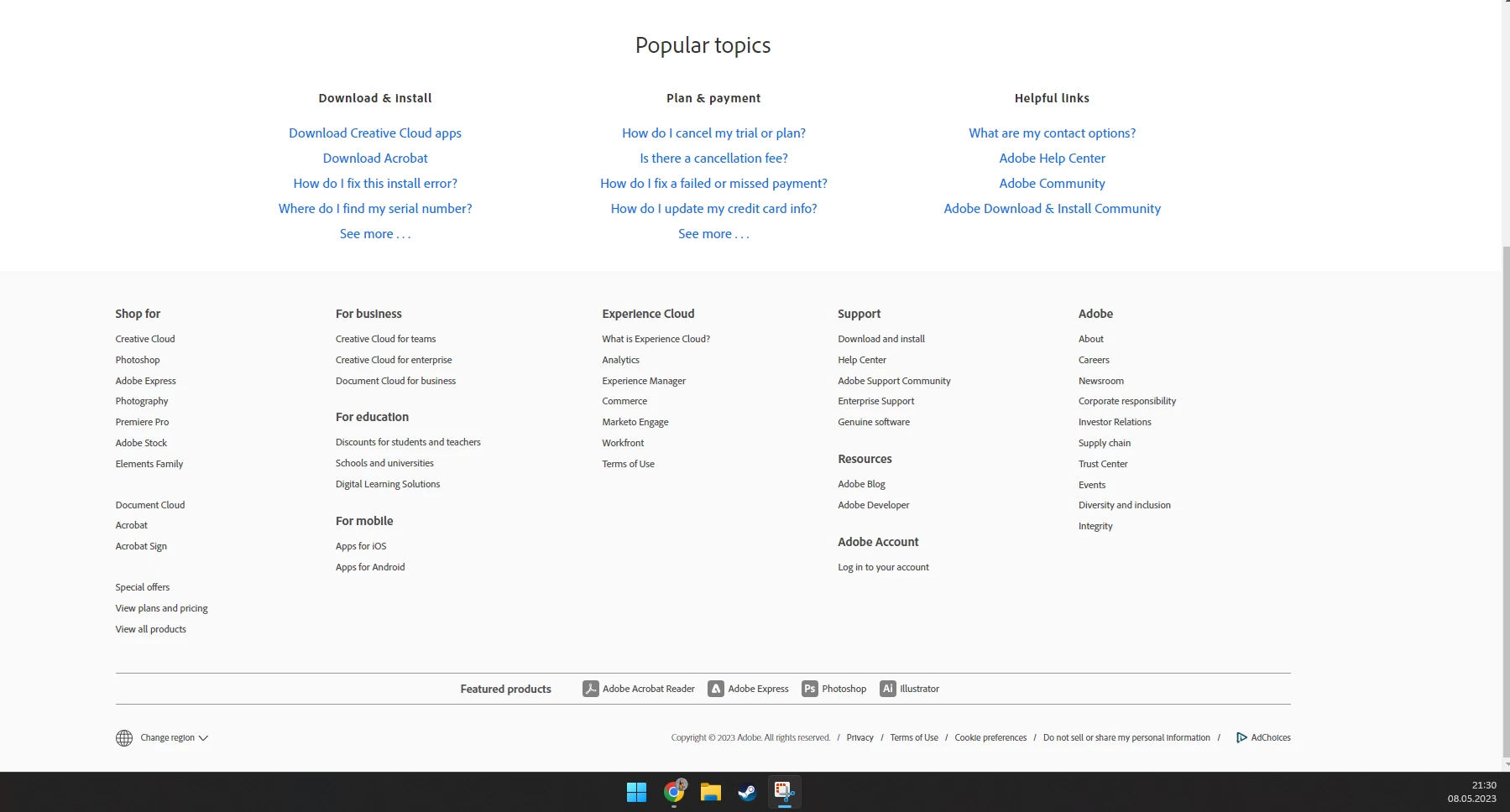Click the Adobe Acrobat Reader icon in featured products
The height and width of the screenshot is (812, 1510).
coord(591,689)
